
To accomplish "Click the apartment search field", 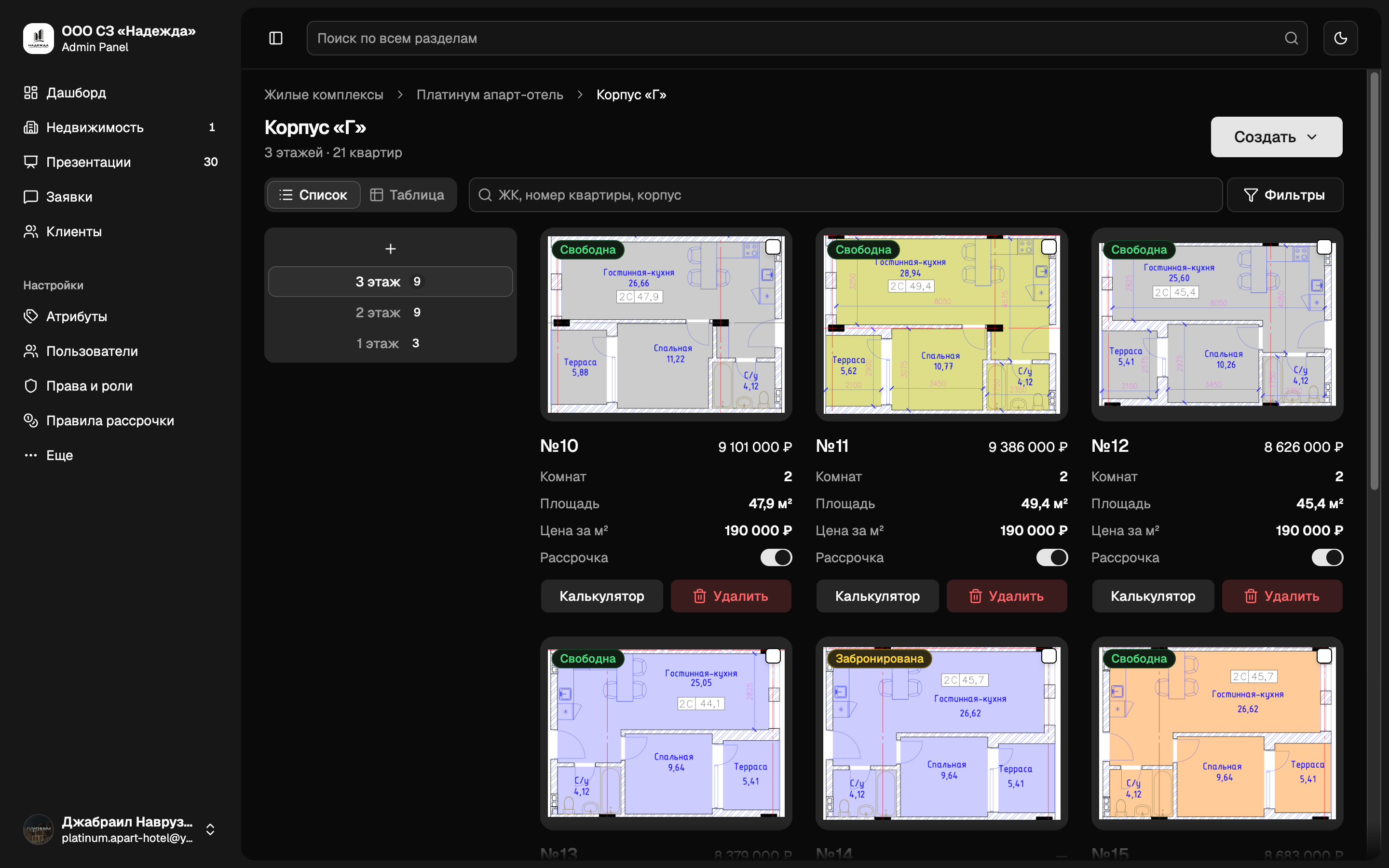I will pyautogui.click(x=845, y=195).
